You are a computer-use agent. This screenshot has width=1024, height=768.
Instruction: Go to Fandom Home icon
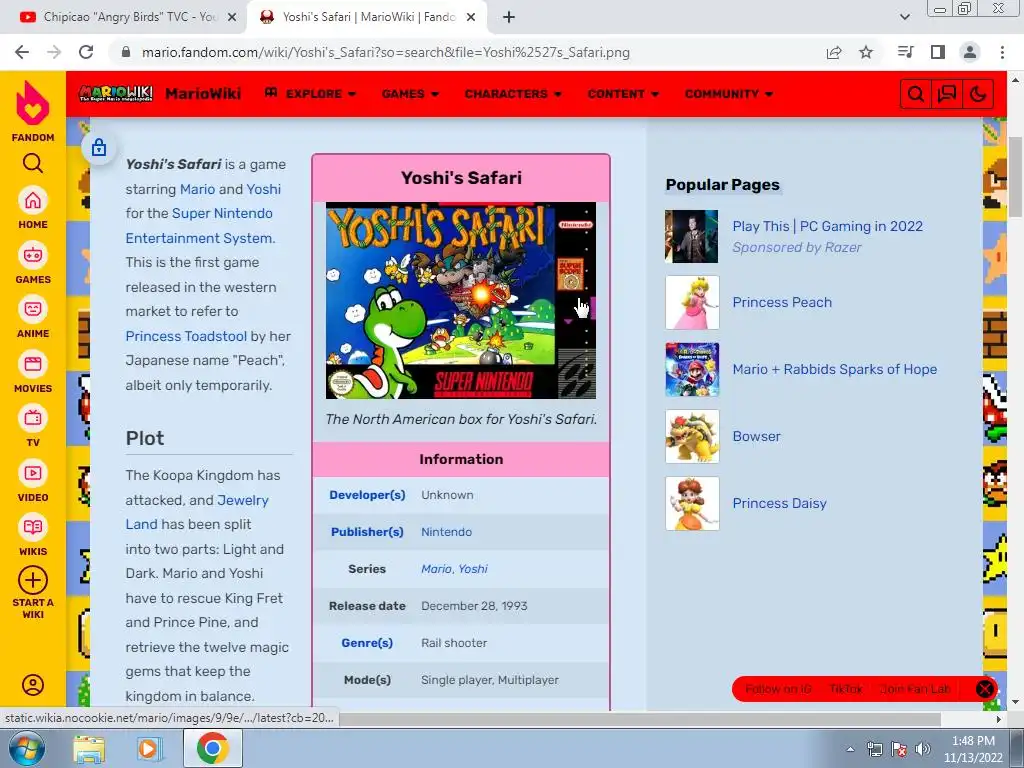click(33, 200)
